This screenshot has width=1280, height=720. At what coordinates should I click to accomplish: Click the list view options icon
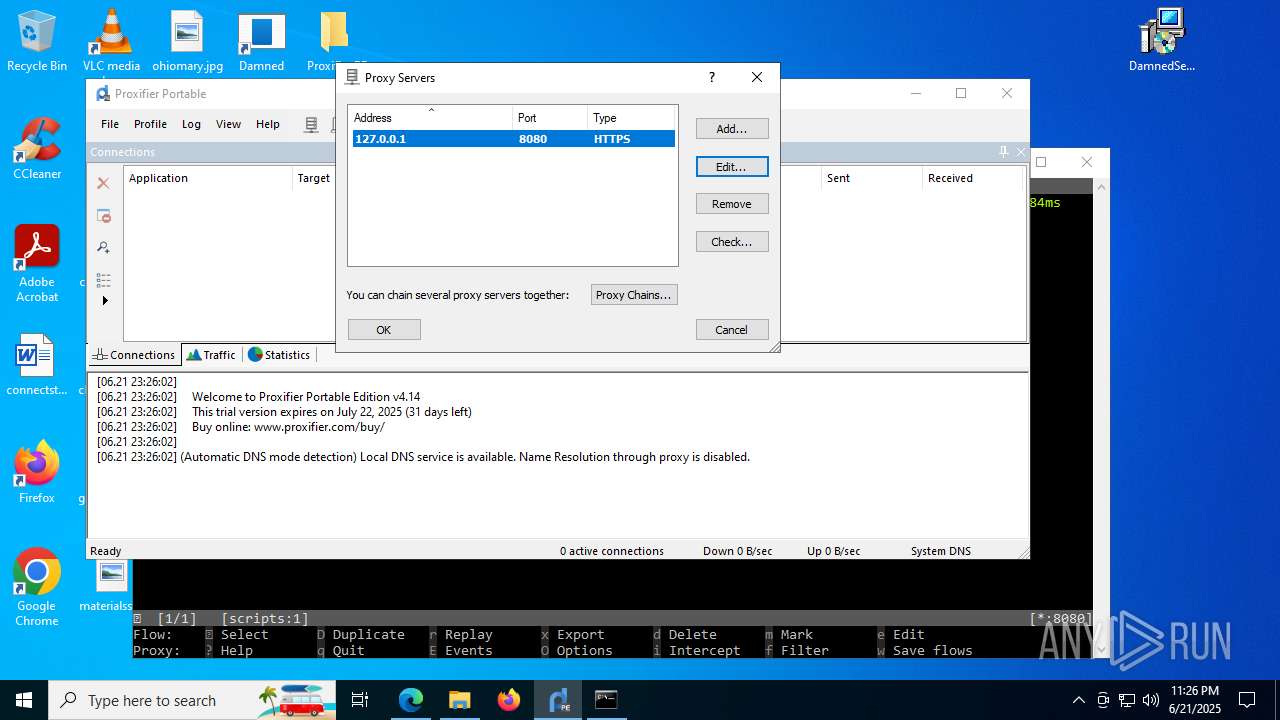(x=103, y=280)
